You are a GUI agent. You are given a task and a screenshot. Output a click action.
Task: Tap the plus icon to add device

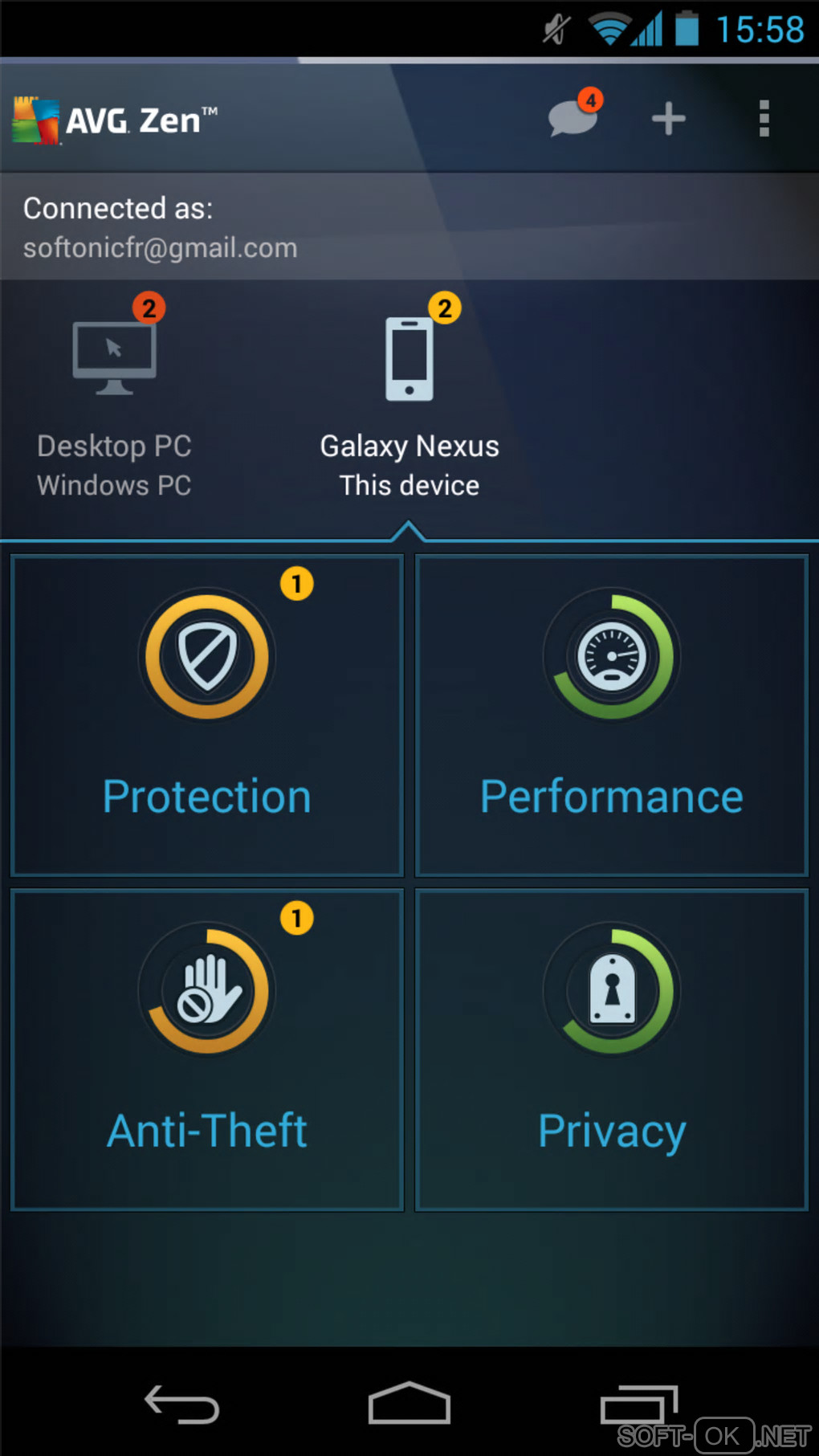tap(668, 119)
